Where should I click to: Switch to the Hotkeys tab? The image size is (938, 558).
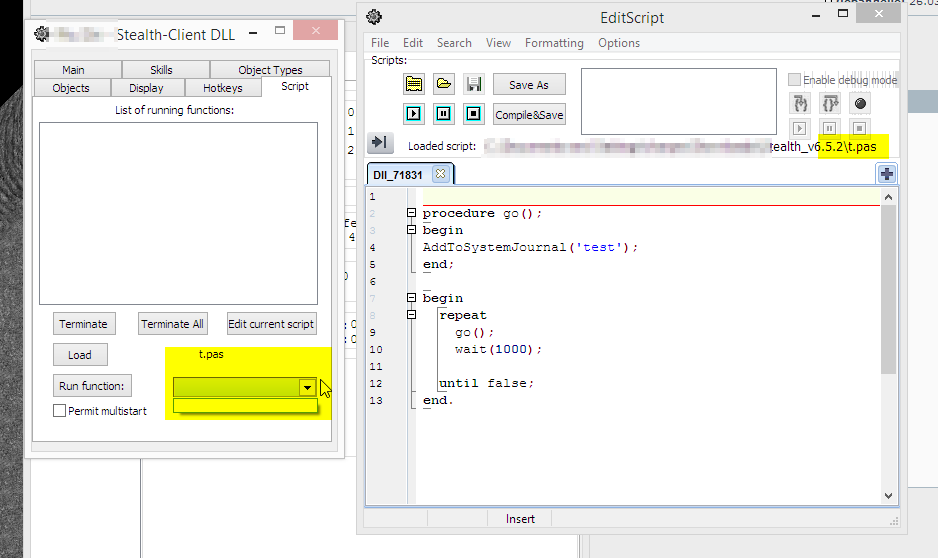pos(222,88)
